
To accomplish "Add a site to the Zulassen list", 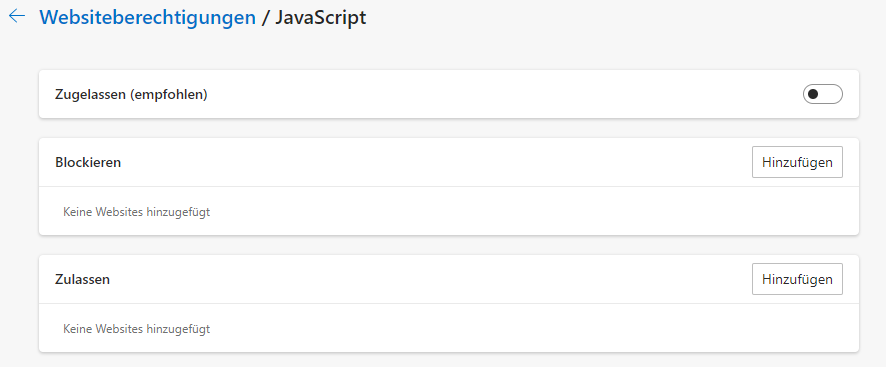I will (x=797, y=279).
